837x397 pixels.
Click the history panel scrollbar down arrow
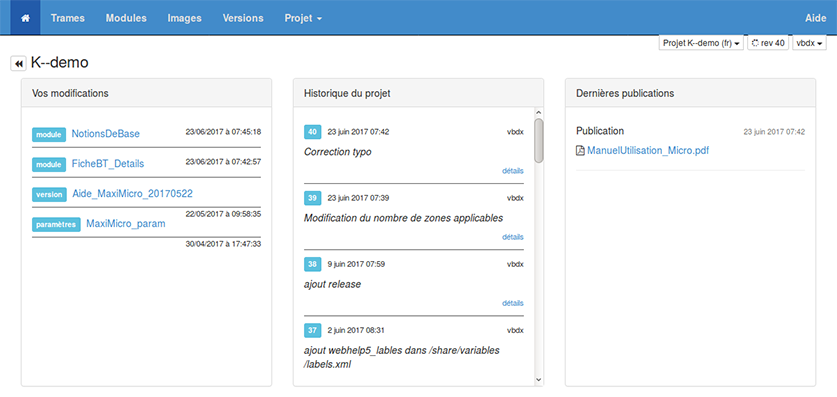pos(539,380)
